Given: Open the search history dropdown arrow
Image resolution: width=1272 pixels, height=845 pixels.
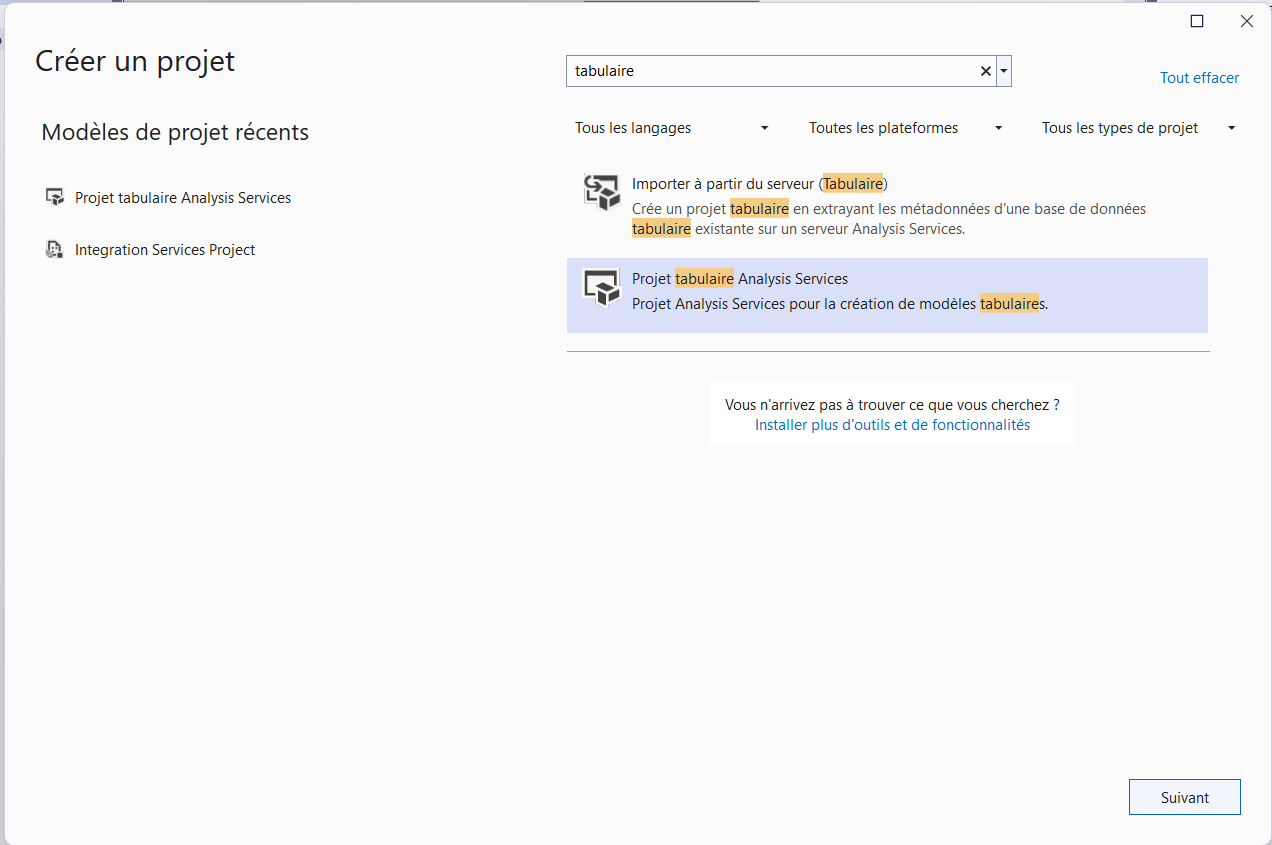Looking at the screenshot, I should pyautogui.click(x=1004, y=71).
